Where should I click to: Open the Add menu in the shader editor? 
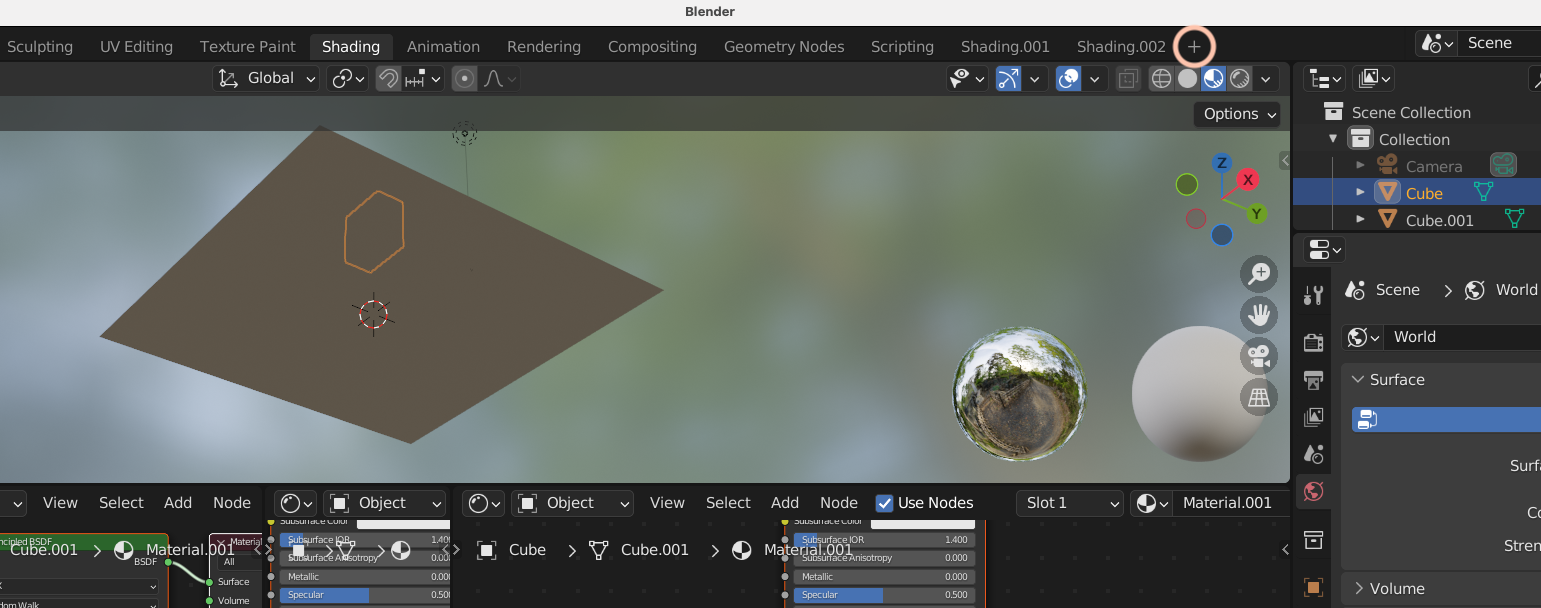(x=785, y=503)
